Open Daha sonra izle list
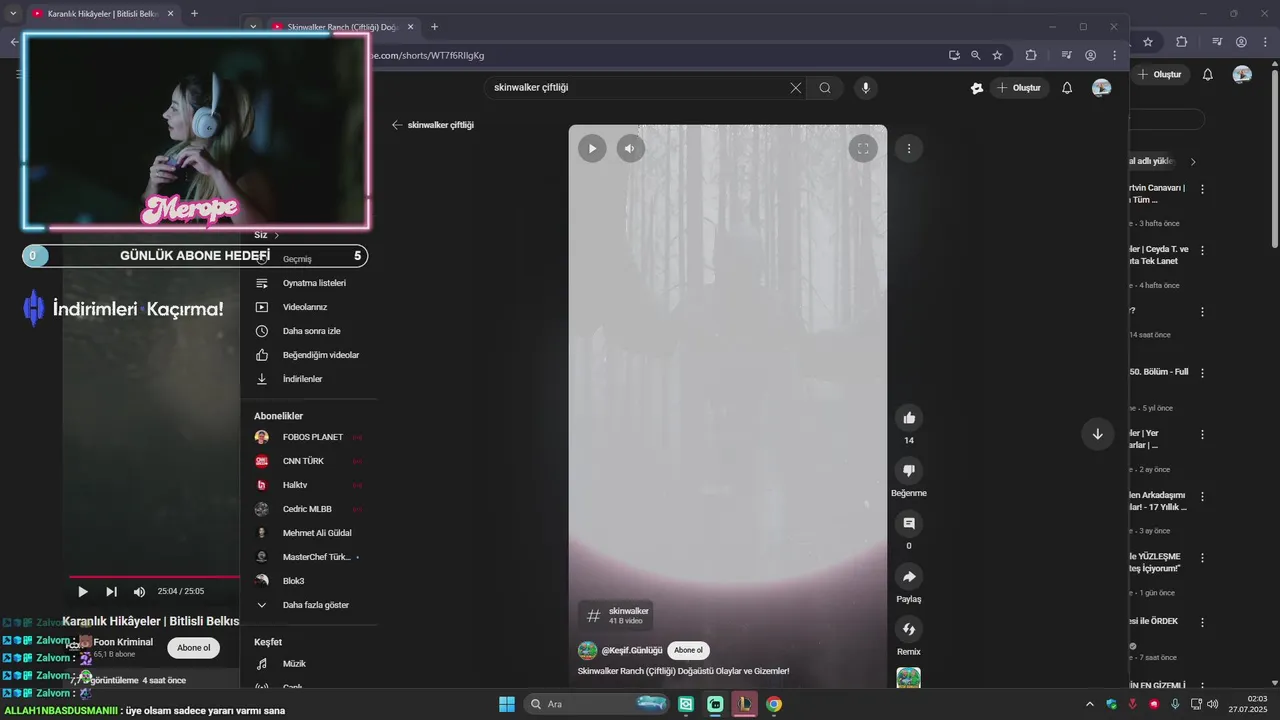Image resolution: width=1280 pixels, height=720 pixels. click(x=310, y=331)
